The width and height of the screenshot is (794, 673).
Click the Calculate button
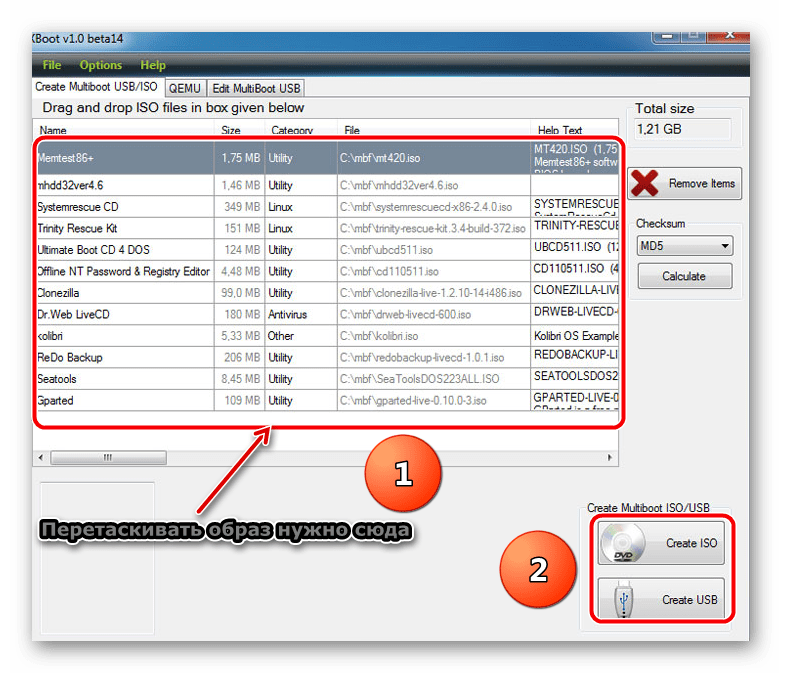tap(684, 276)
